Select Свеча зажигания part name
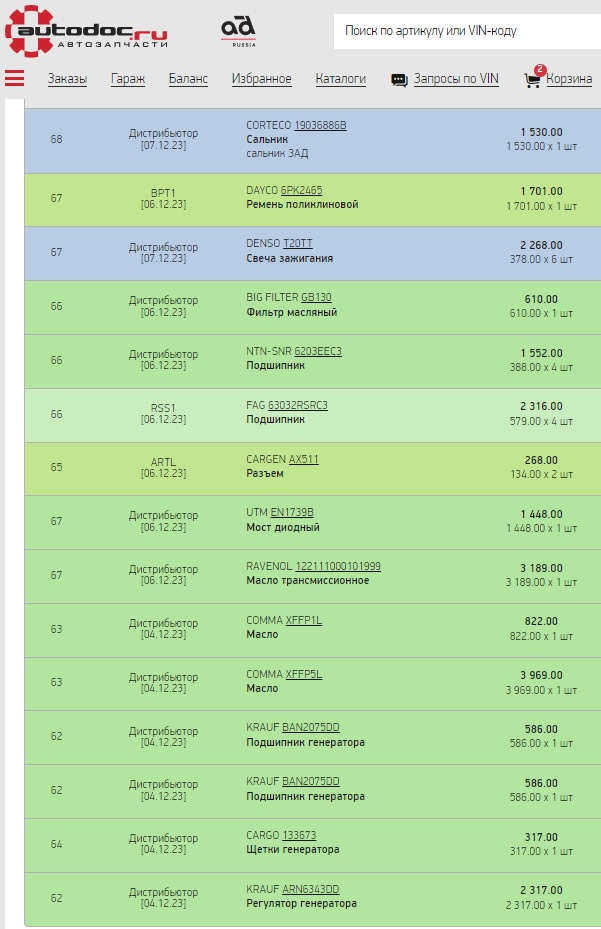The height and width of the screenshot is (929, 601). click(x=289, y=258)
